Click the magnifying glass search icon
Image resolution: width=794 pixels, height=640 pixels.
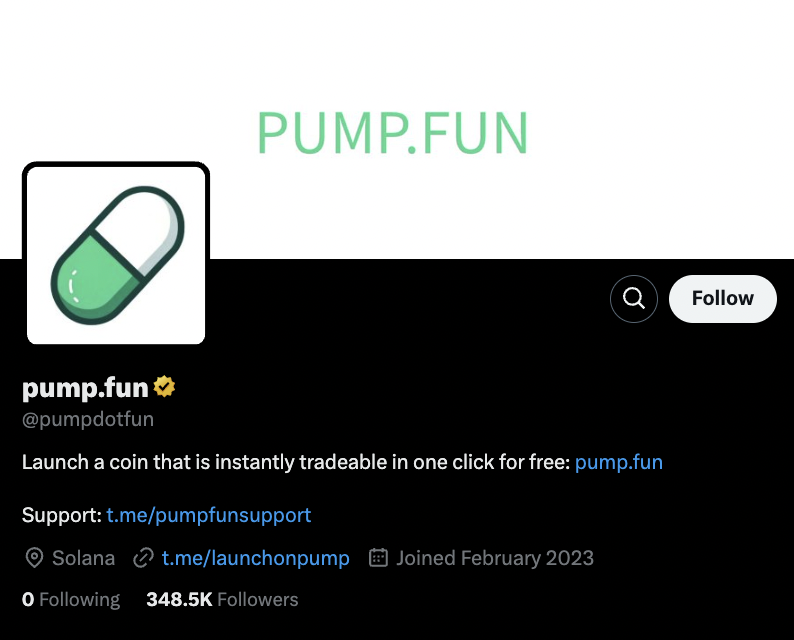(x=634, y=299)
